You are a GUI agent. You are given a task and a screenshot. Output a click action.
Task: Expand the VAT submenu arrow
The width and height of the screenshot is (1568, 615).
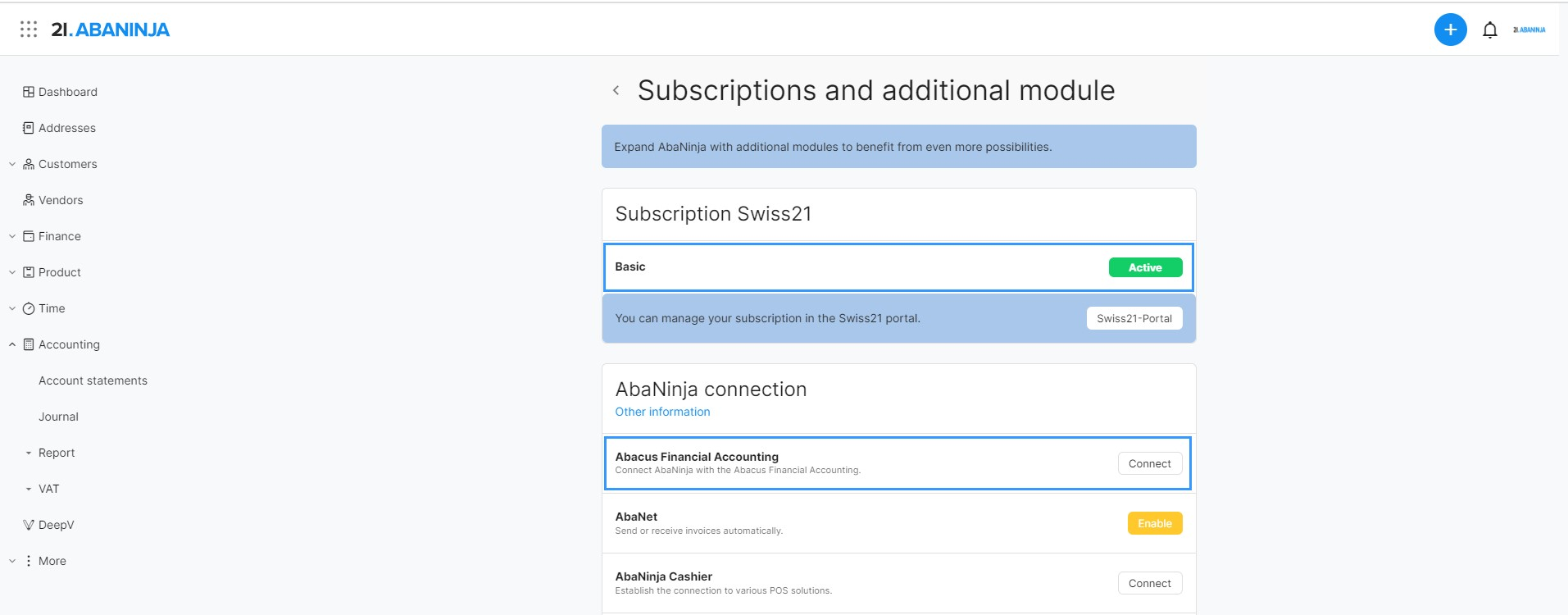[29, 489]
